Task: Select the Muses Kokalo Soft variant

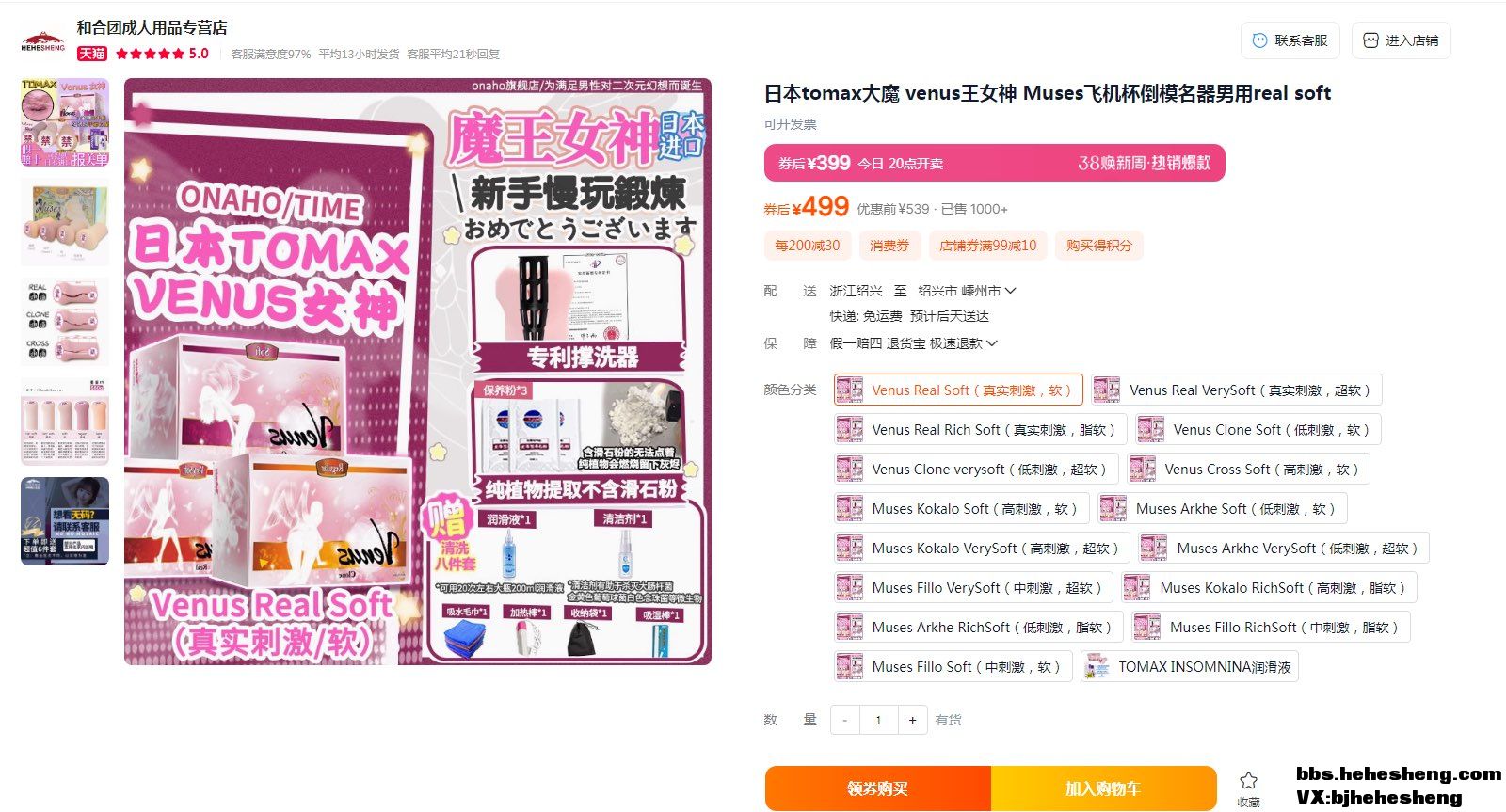Action: click(x=961, y=508)
